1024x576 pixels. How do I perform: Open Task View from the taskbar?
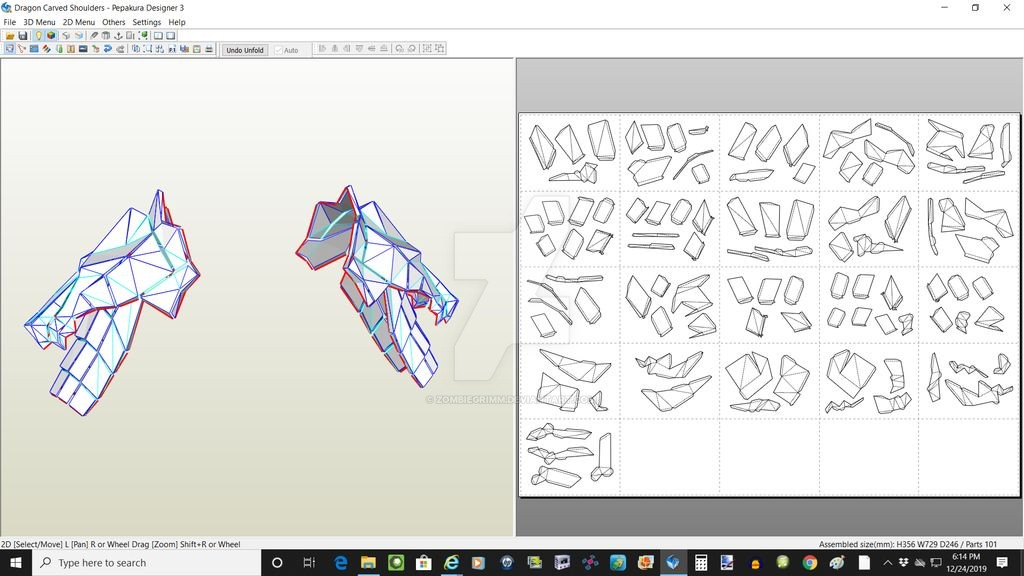coord(309,563)
